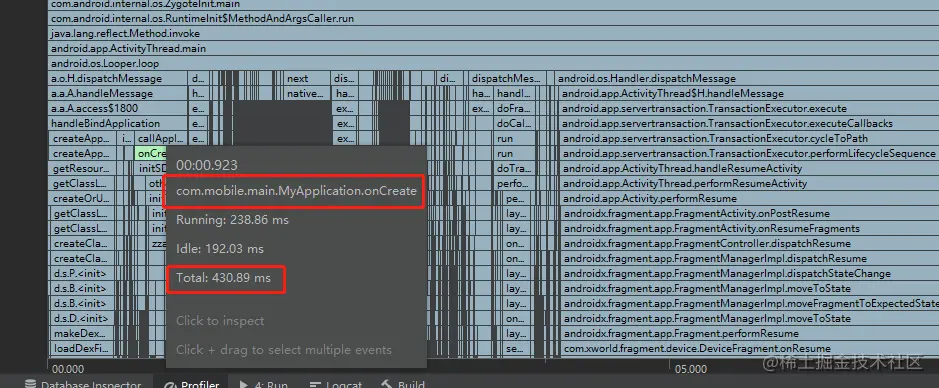The image size is (939, 388).
Task: Click the createOrU... flame bar
Action: [x=81, y=198]
